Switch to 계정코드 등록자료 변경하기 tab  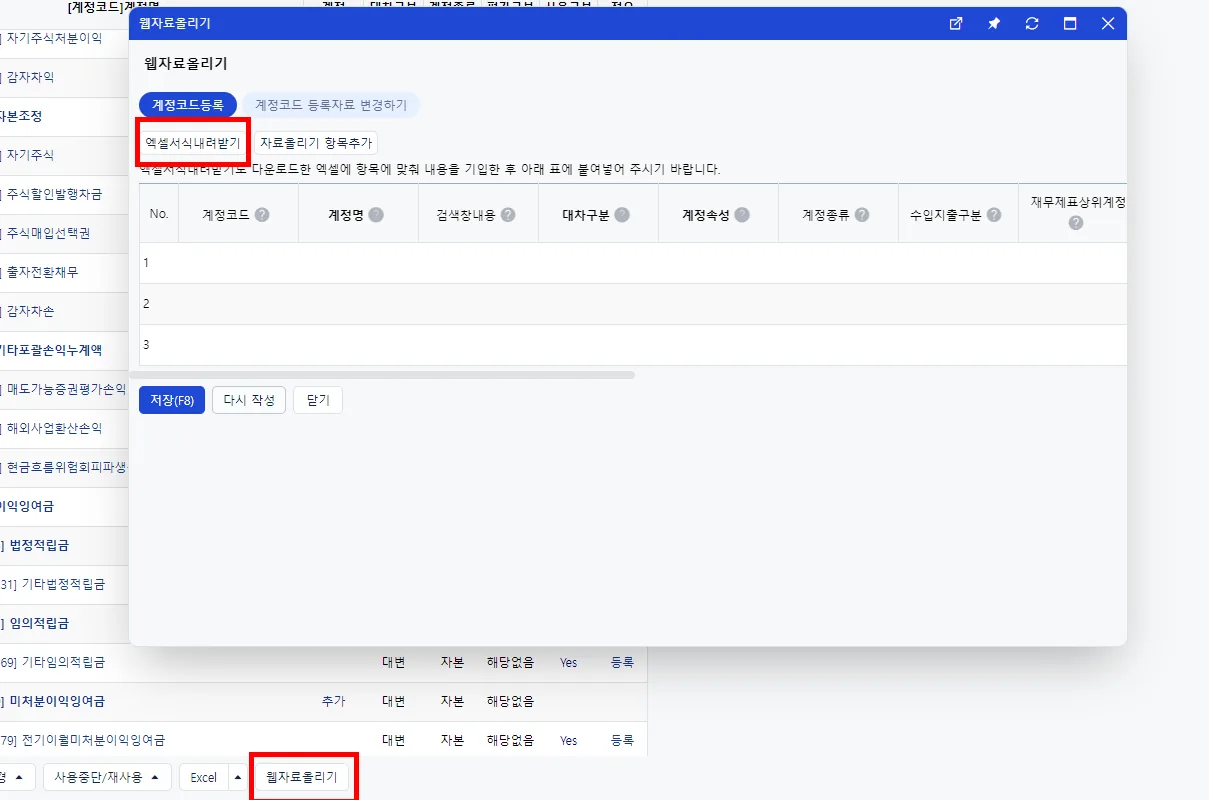(x=331, y=104)
